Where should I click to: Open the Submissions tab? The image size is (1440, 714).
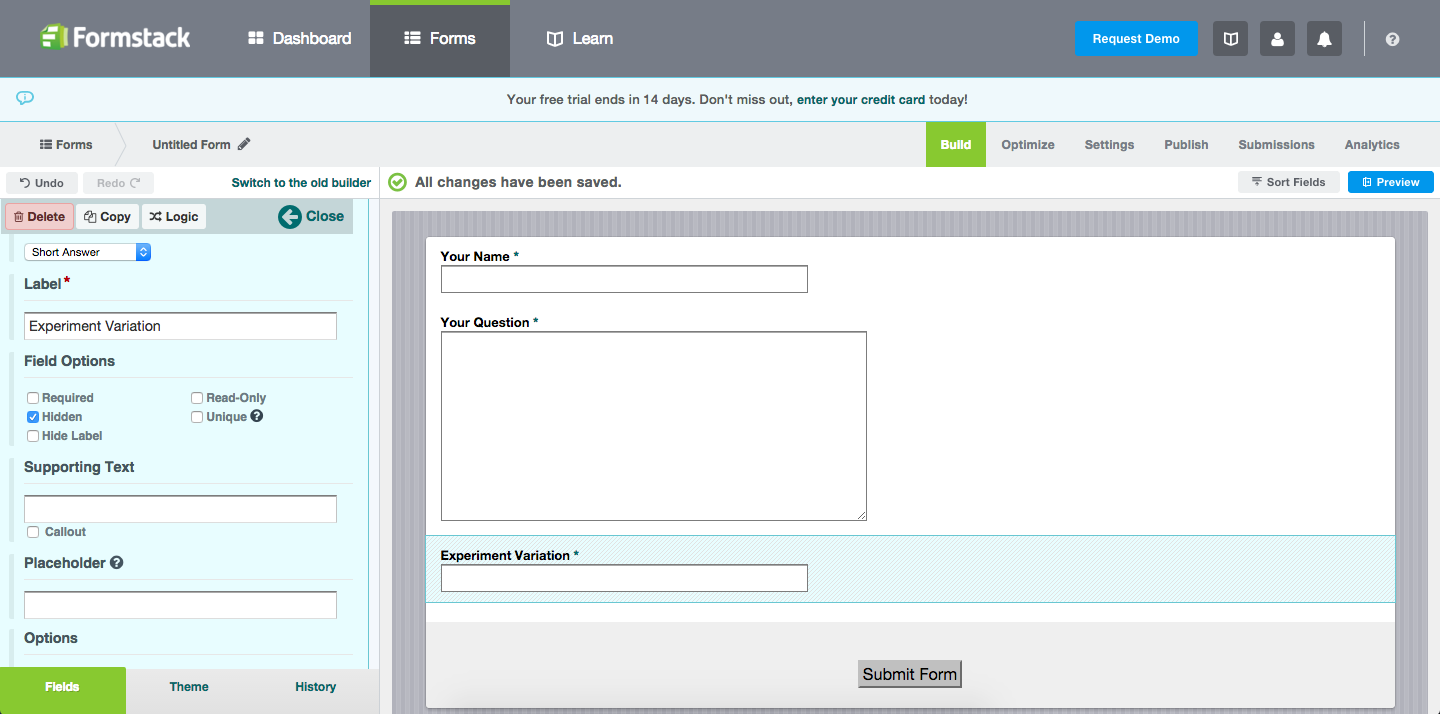click(1276, 145)
